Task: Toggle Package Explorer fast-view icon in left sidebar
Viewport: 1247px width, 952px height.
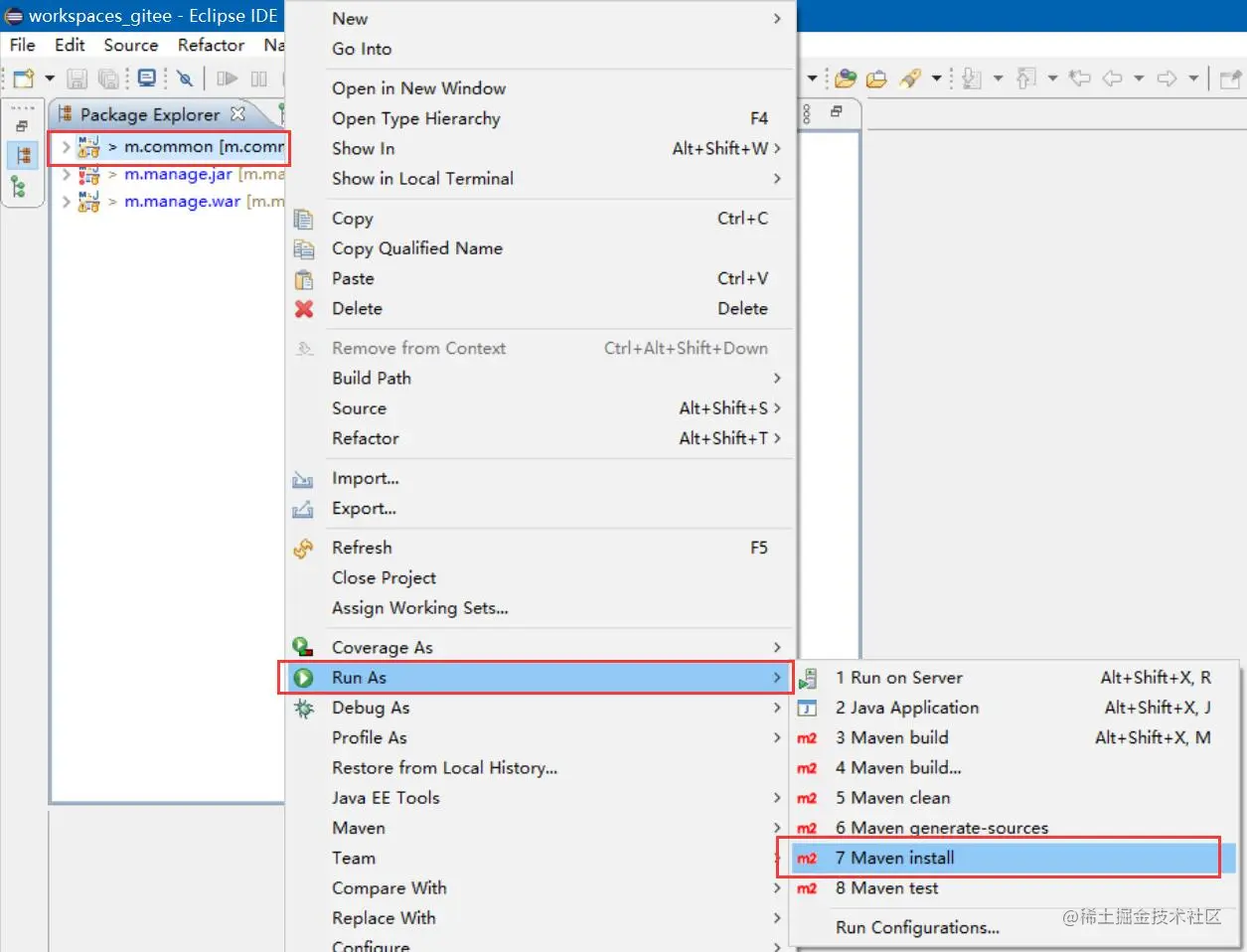Action: coord(23,155)
